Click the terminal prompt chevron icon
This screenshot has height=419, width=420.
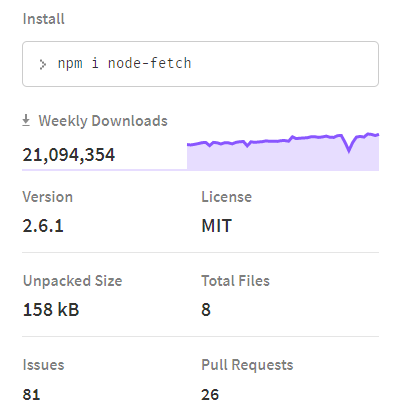(43, 64)
